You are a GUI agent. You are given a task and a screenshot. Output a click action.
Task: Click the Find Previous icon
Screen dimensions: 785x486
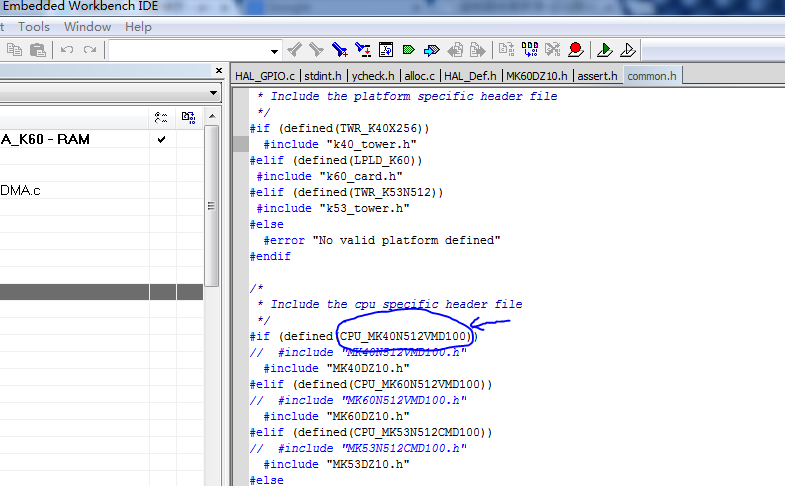(x=294, y=50)
